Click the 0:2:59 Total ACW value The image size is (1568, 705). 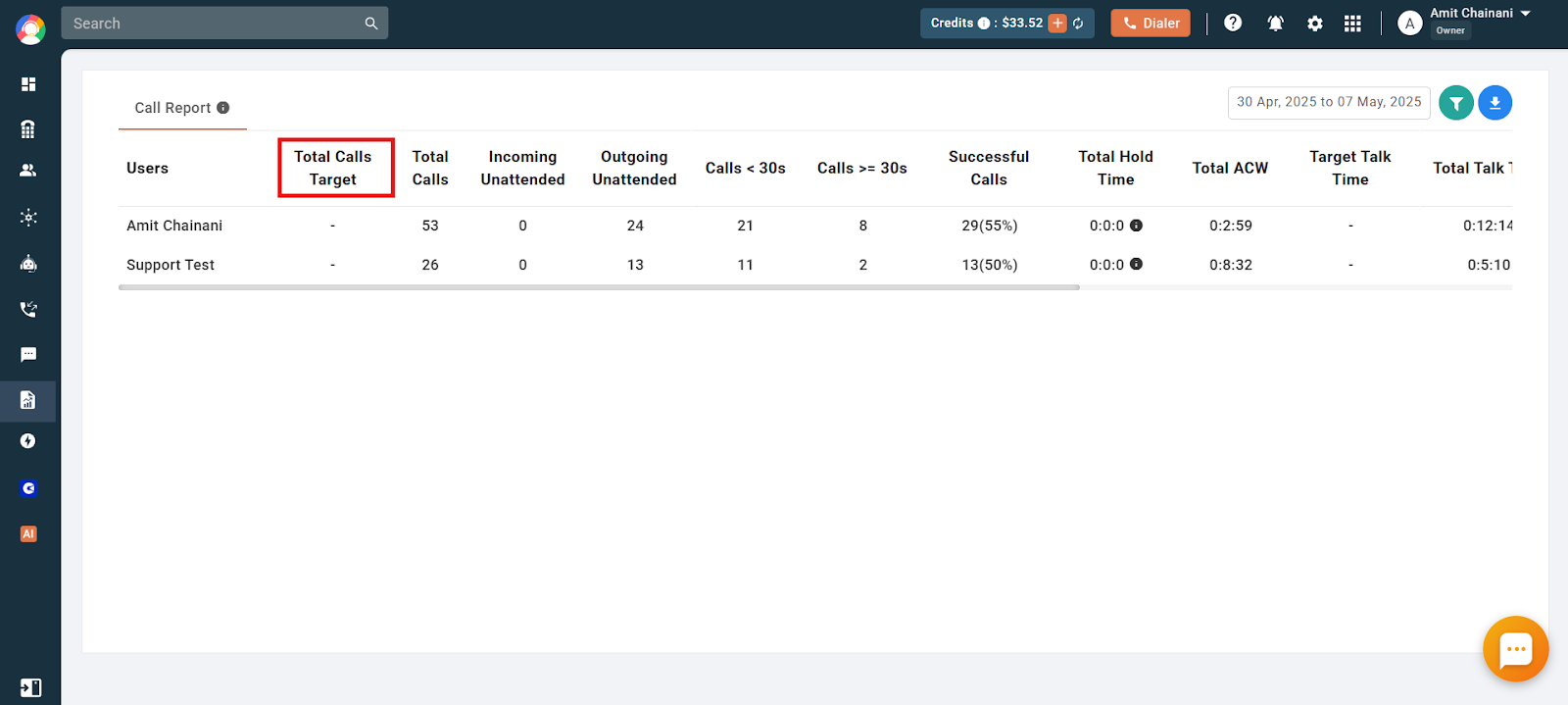point(1231,226)
